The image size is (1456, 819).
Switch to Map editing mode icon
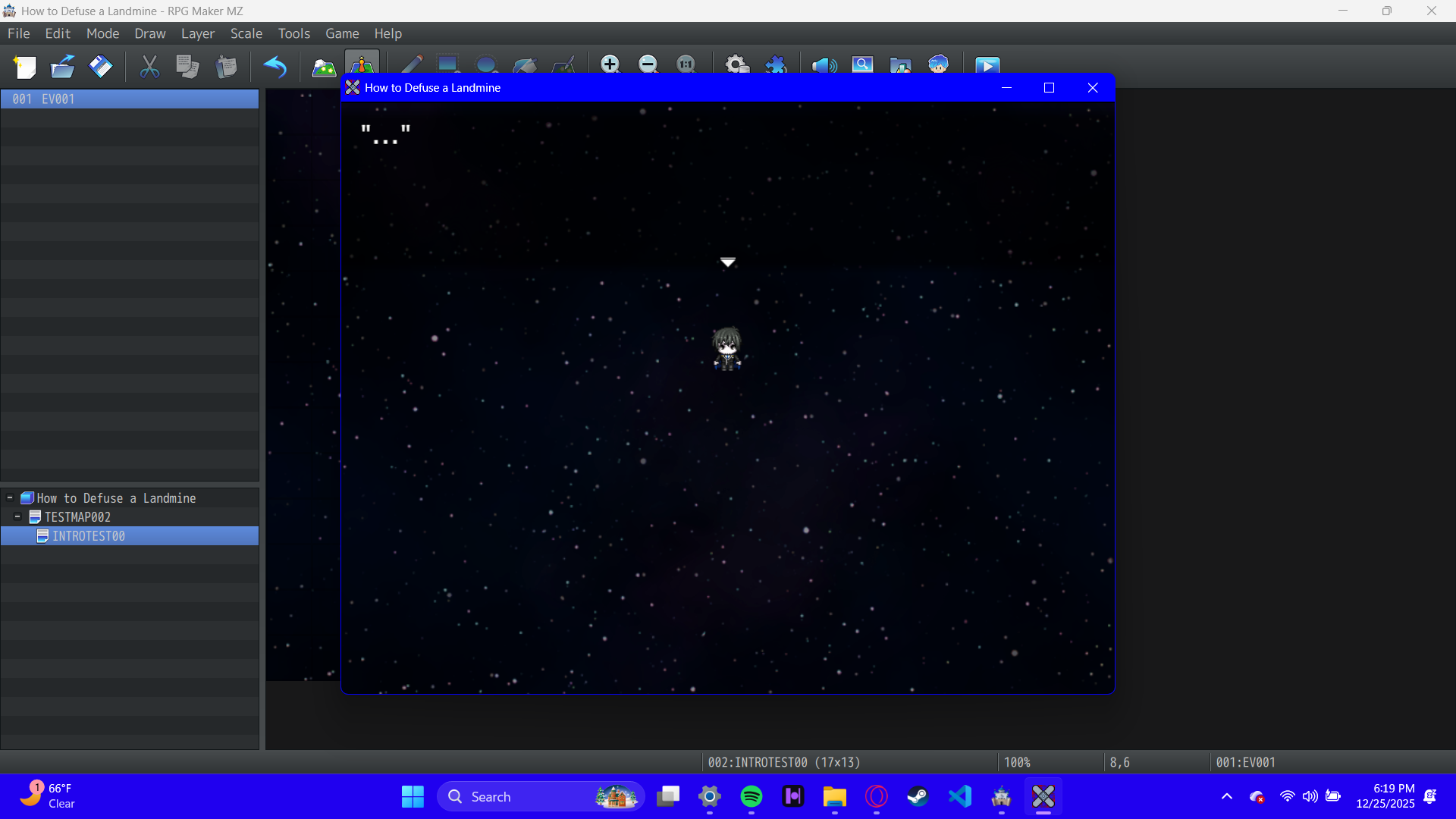coord(324,67)
